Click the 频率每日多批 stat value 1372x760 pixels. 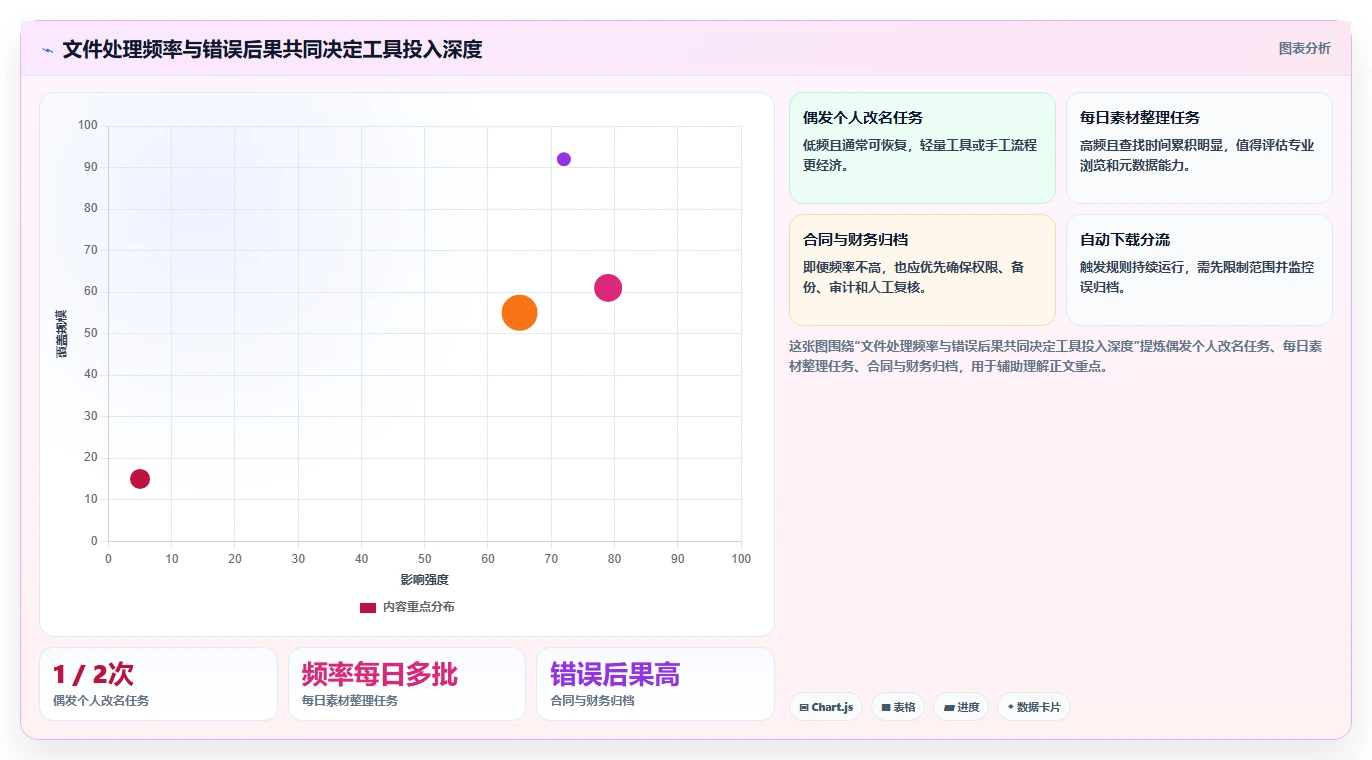[x=380, y=674]
